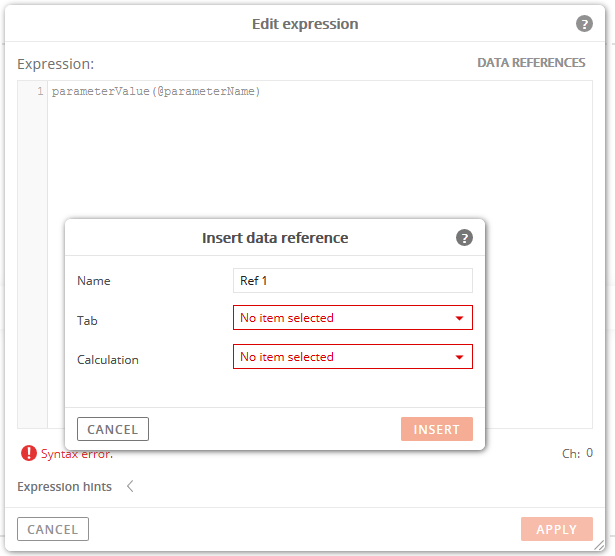
Task: Click the red Syntax error warning icon
Action: coord(29,453)
